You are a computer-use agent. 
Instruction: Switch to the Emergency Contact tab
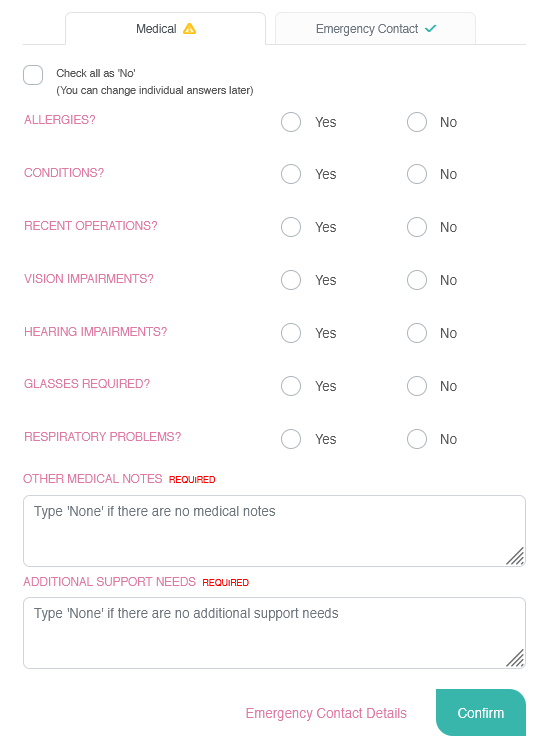(375, 29)
